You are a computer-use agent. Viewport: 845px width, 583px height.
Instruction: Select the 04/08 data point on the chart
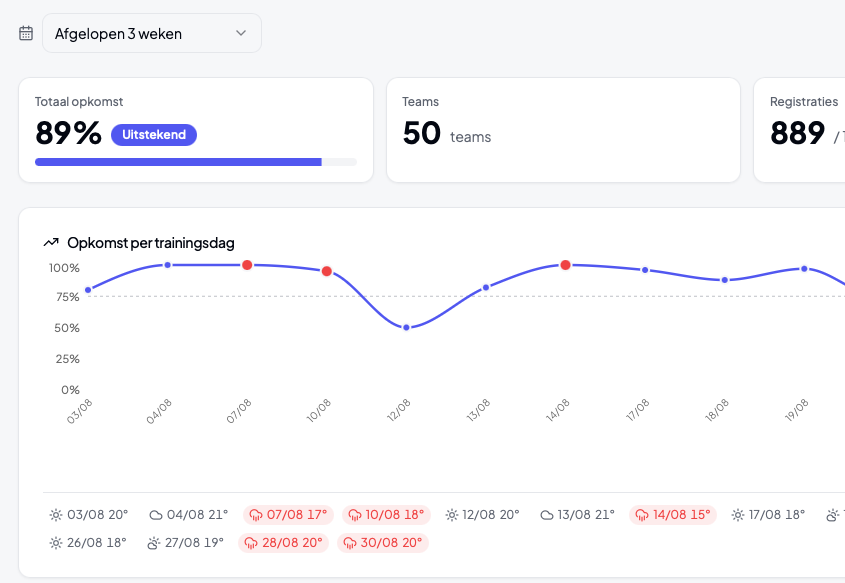point(168,265)
